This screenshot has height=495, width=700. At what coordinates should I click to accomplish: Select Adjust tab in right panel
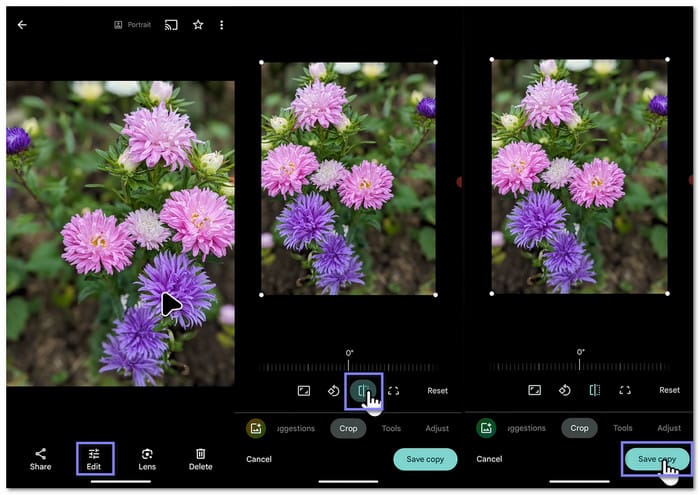pyautogui.click(x=669, y=428)
